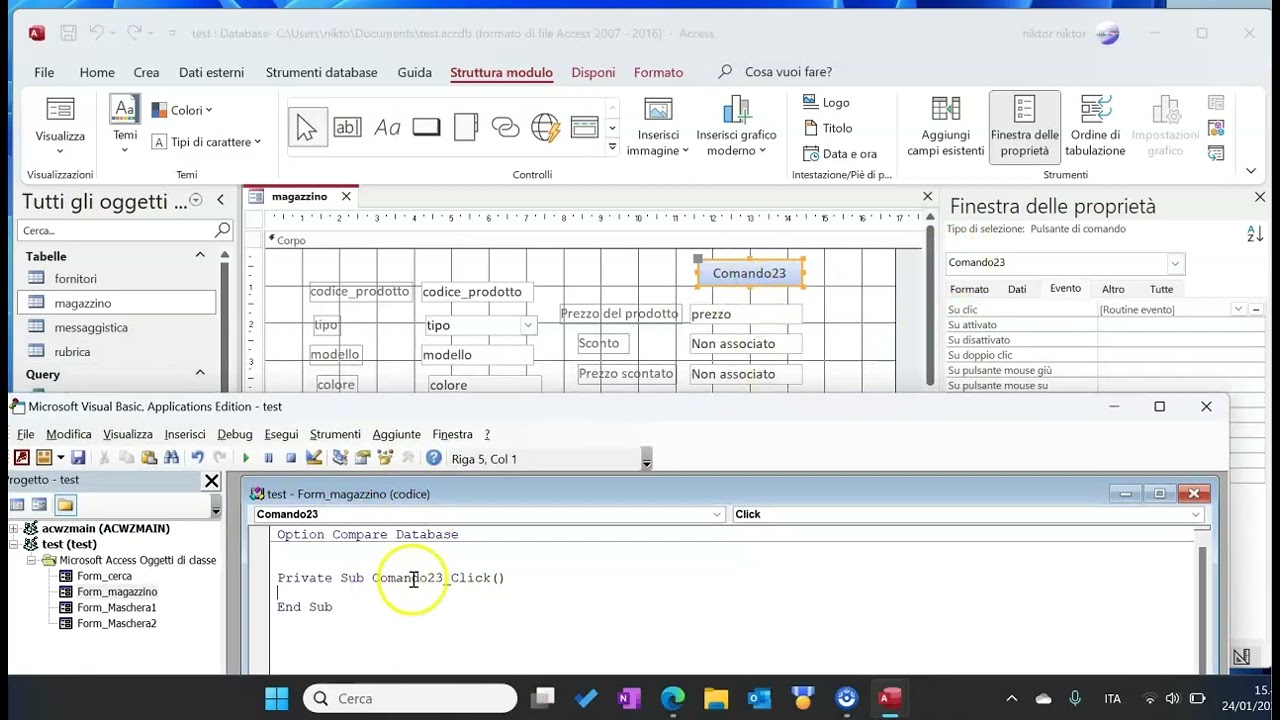Toggle Finestra delle proprietà button
Screen dimensions: 1280x720
click(1024, 126)
